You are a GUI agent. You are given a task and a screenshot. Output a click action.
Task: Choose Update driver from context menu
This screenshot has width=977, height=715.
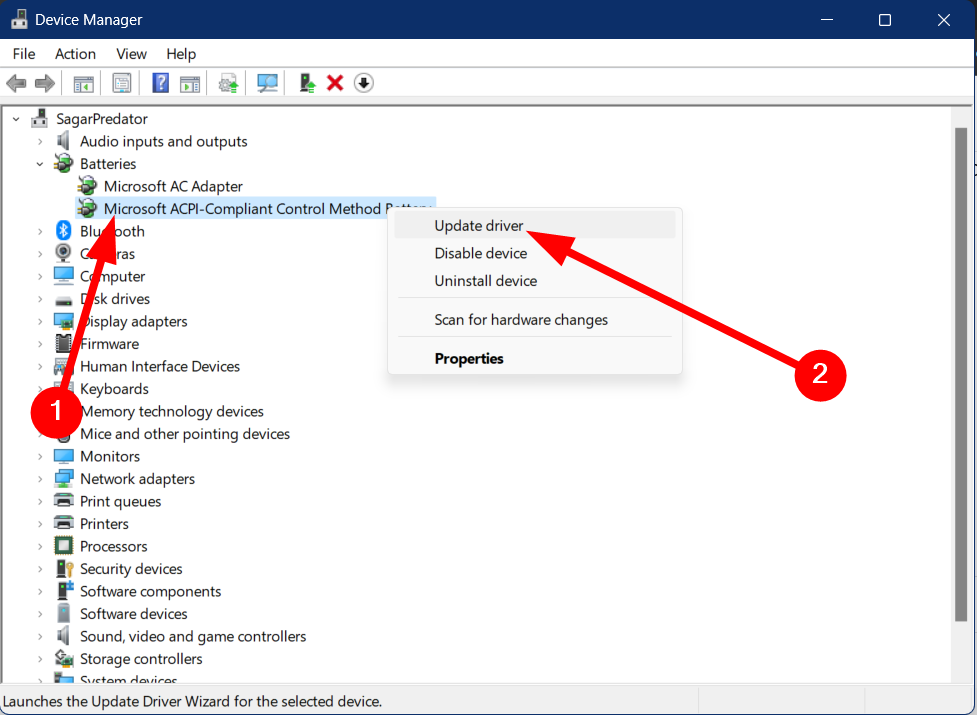tap(535, 225)
